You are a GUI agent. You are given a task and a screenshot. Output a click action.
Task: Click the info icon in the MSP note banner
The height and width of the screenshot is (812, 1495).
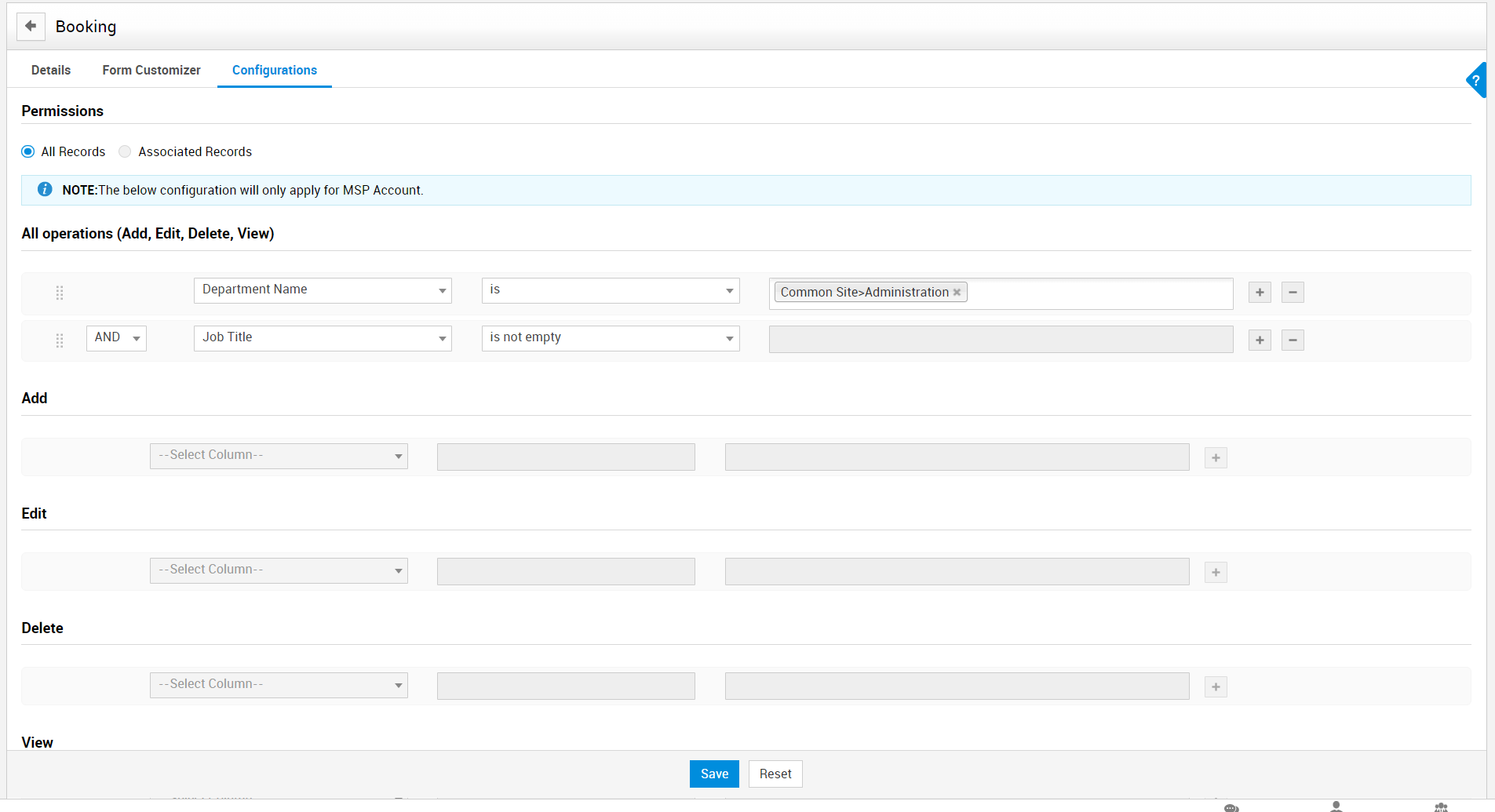[x=45, y=189]
